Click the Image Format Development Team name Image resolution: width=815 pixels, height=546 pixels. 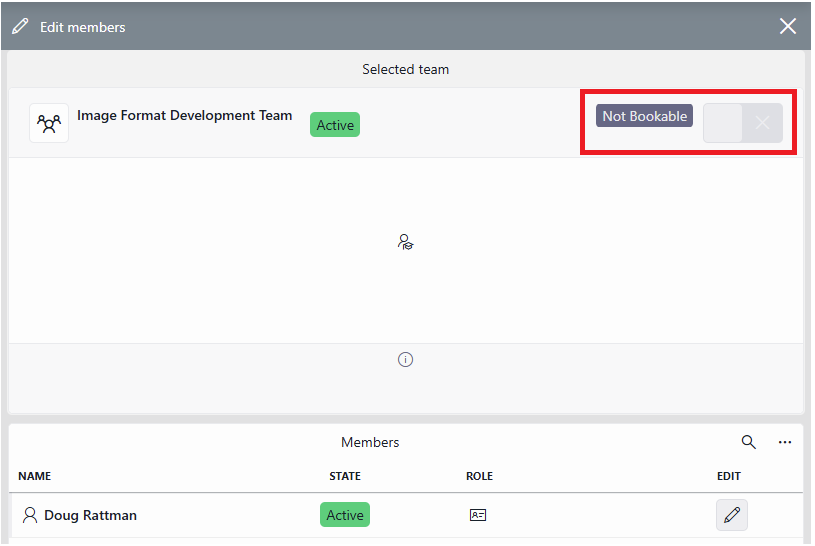point(185,115)
